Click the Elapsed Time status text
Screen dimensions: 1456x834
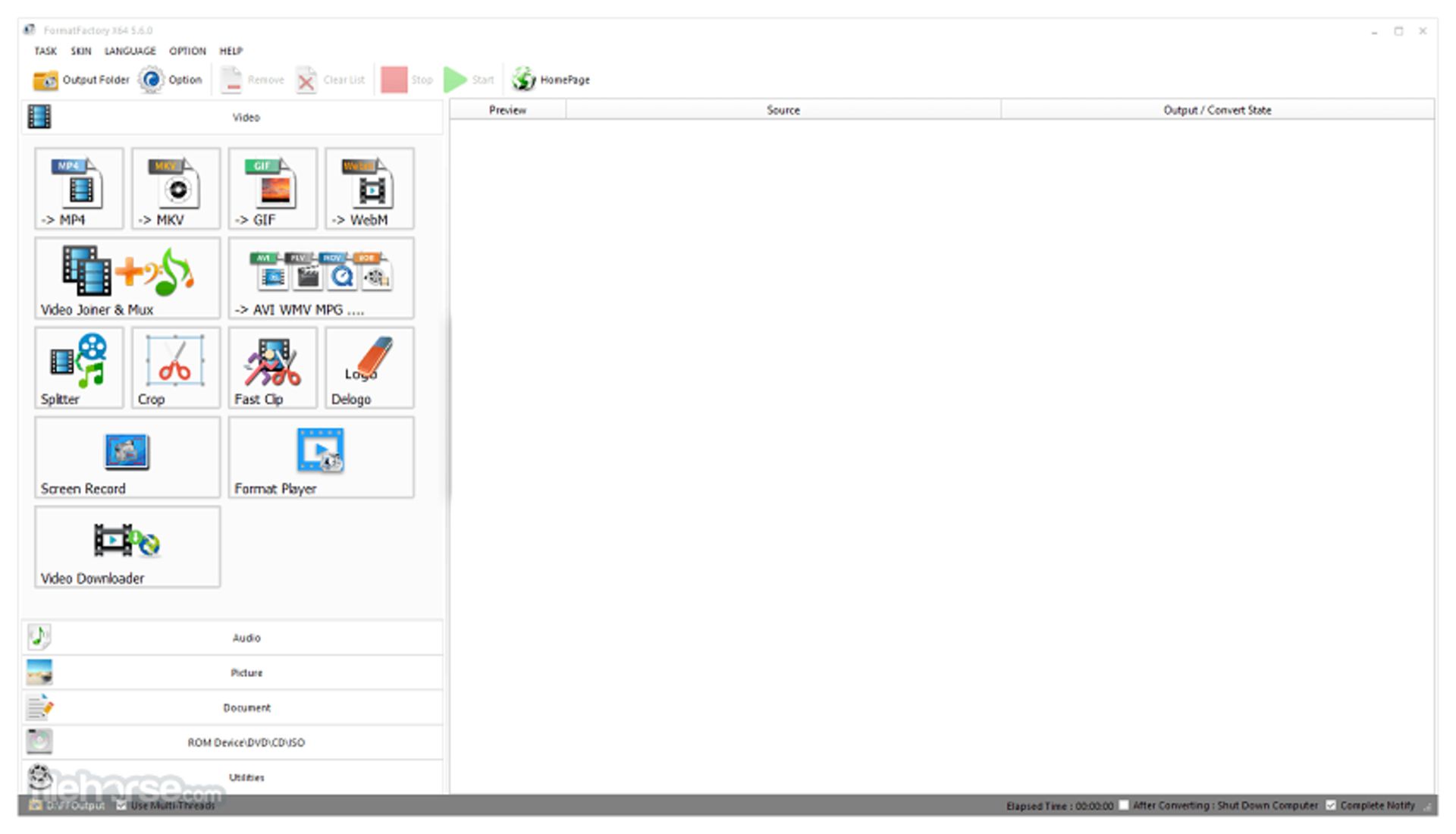coord(1059,806)
